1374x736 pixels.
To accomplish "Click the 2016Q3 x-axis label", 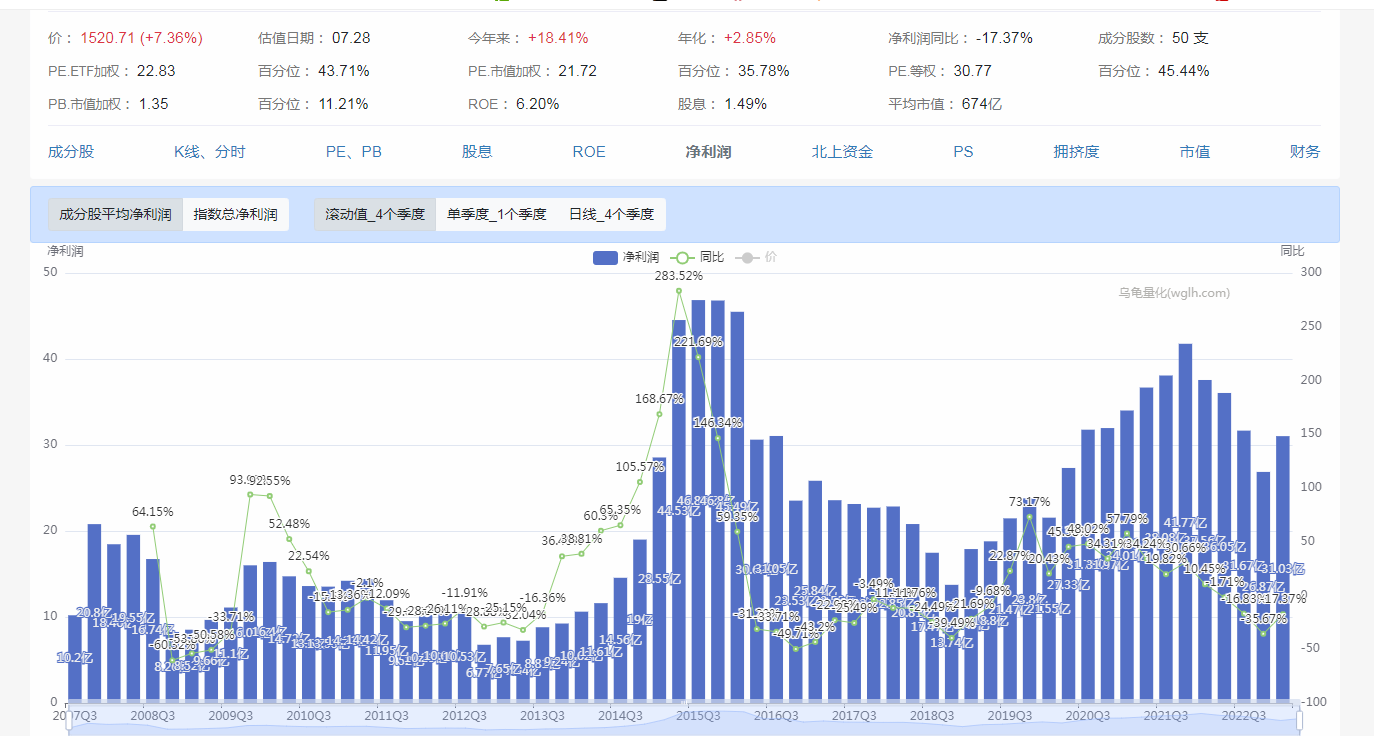I will point(776,716).
